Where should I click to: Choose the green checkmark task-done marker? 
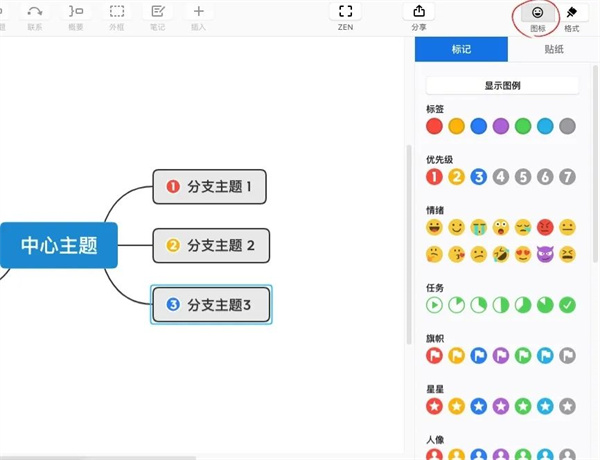[568, 304]
